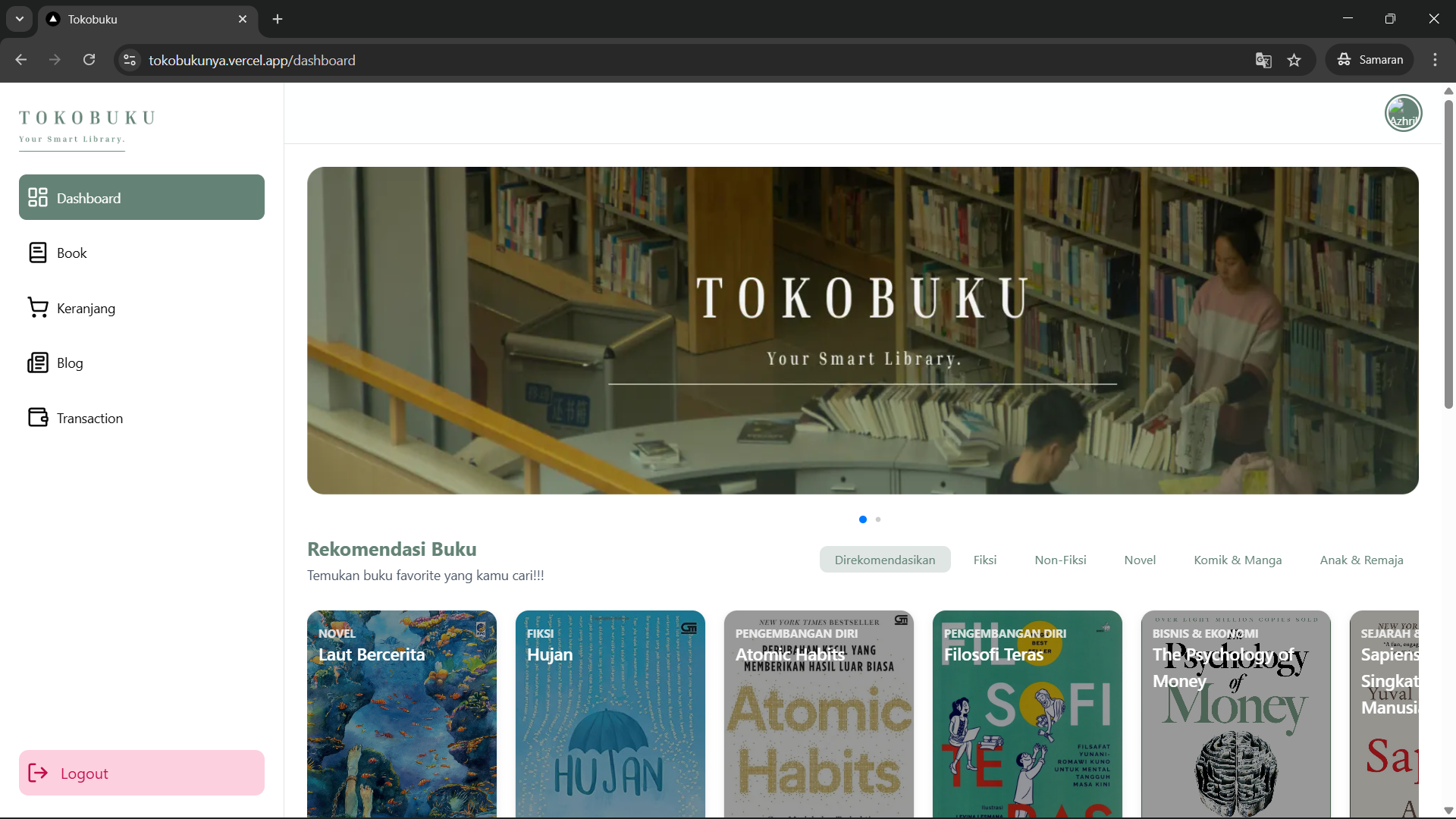Open the browser options menu

[x=1435, y=59]
